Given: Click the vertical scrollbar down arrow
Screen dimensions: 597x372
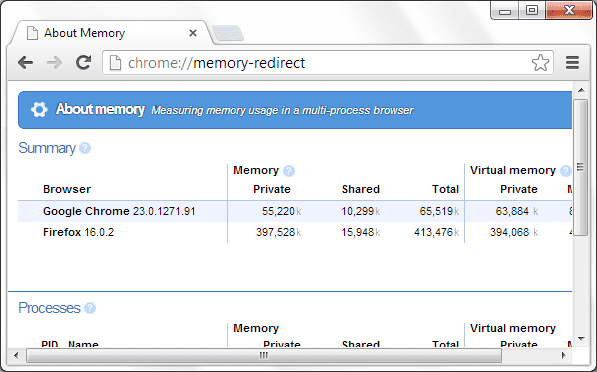Looking at the screenshot, I should point(581,338).
